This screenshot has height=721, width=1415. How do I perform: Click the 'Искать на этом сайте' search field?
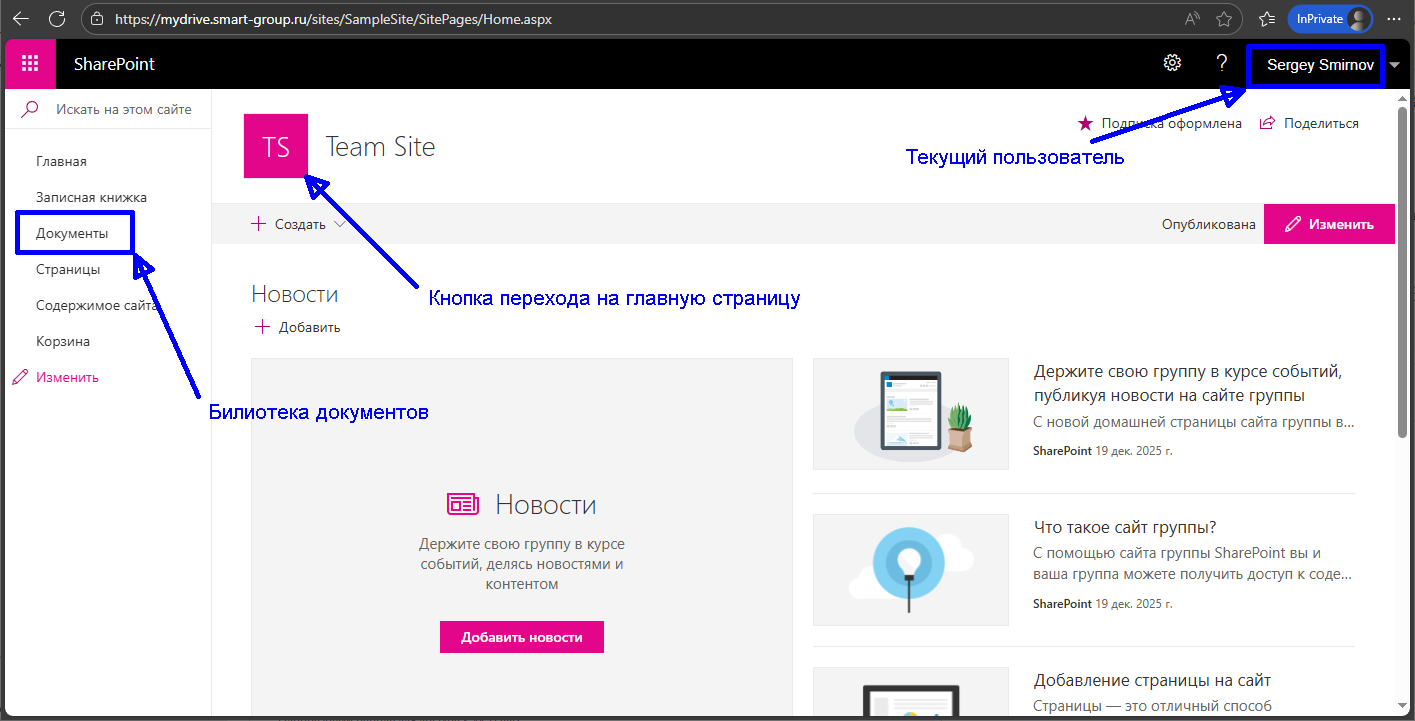(x=124, y=109)
